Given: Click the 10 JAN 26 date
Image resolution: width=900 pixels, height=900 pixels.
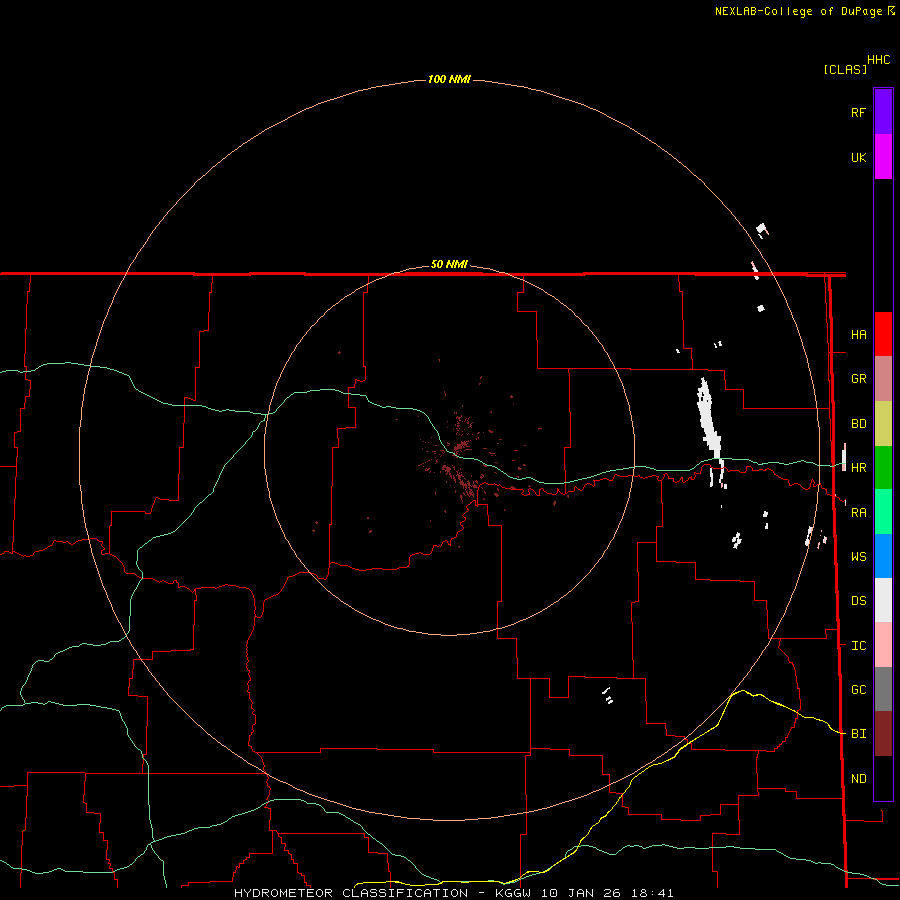Looking at the screenshot, I should pyautogui.click(x=581, y=893).
